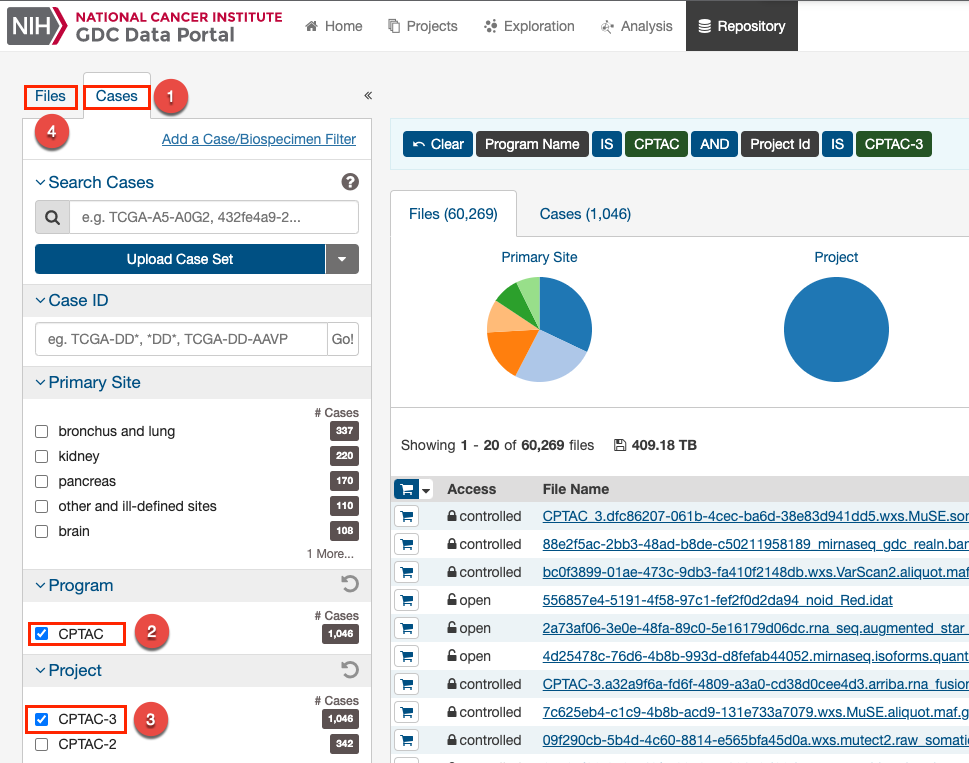This screenshot has height=763, width=969.
Task: Click the solid blue Project pie chart
Action: (836, 329)
